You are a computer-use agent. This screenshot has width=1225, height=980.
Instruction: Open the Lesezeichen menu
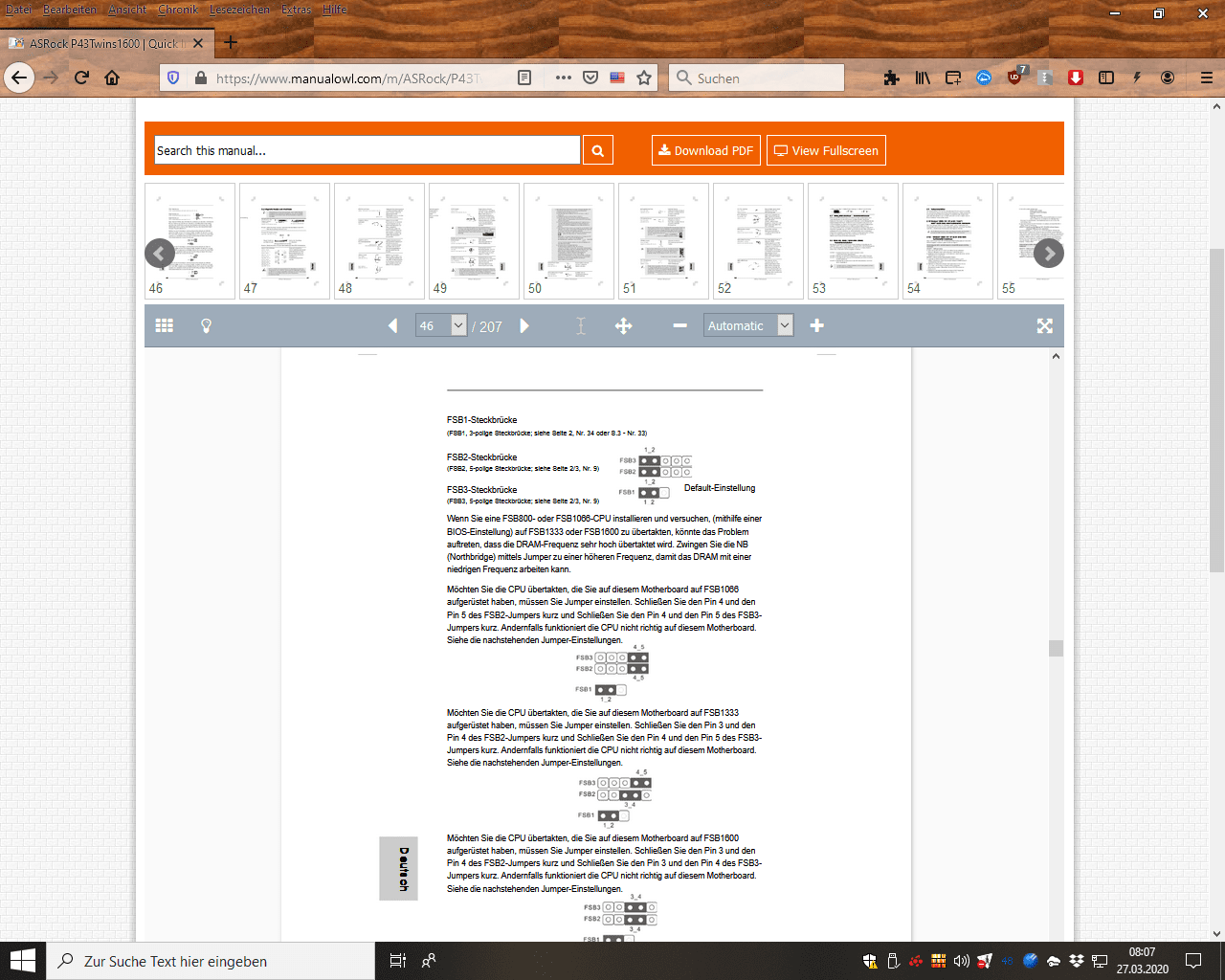pos(239,10)
